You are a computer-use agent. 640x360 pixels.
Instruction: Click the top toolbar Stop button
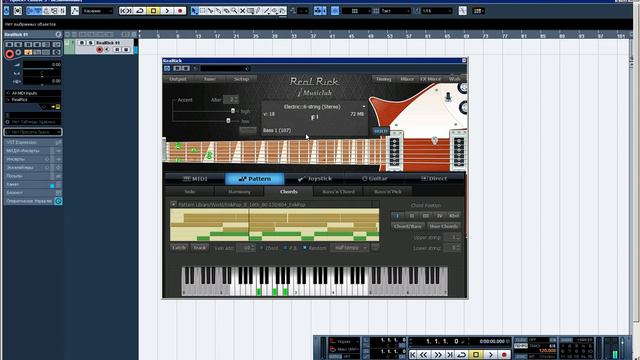tap(153, 11)
